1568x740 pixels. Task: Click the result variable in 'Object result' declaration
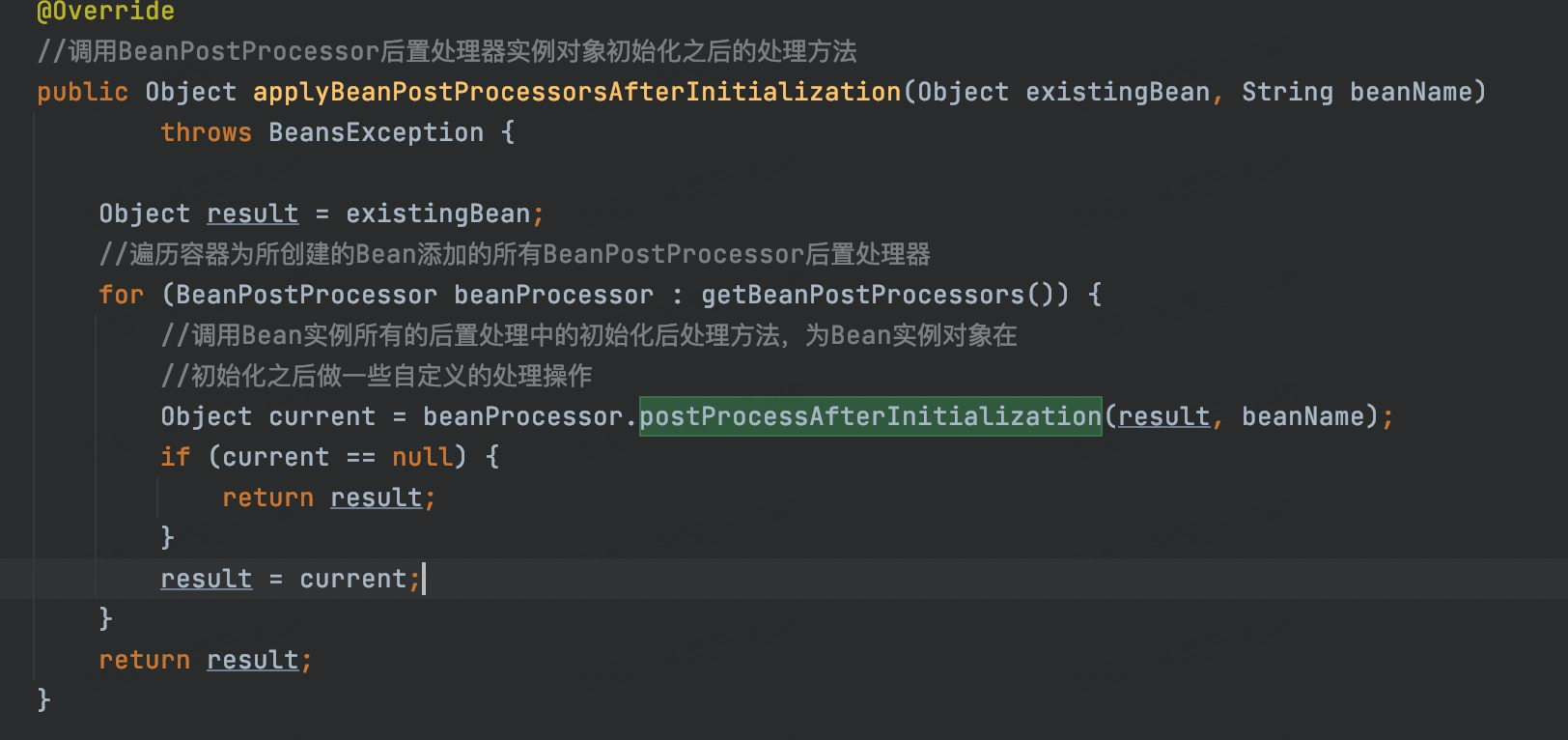(252, 213)
